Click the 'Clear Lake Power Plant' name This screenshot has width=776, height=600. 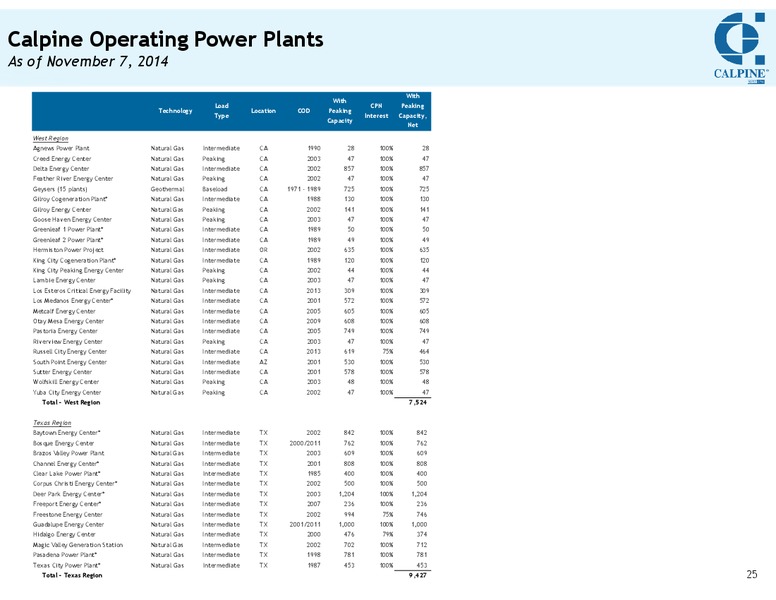point(66,474)
